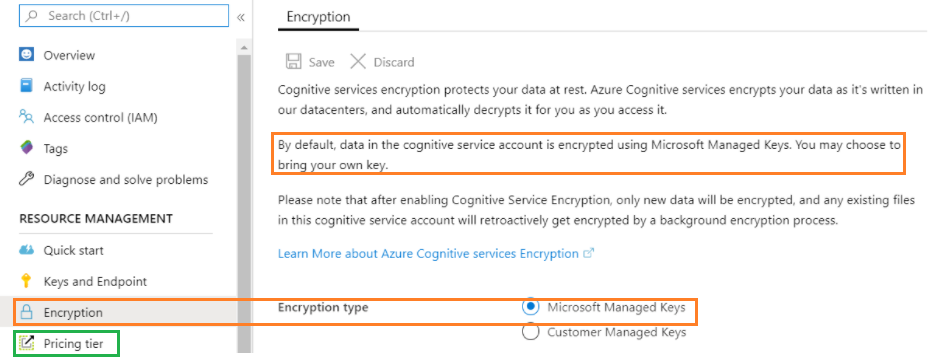The height and width of the screenshot is (360, 929).
Task: Click the Pricing tier external-link icon
Action: (x=27, y=343)
